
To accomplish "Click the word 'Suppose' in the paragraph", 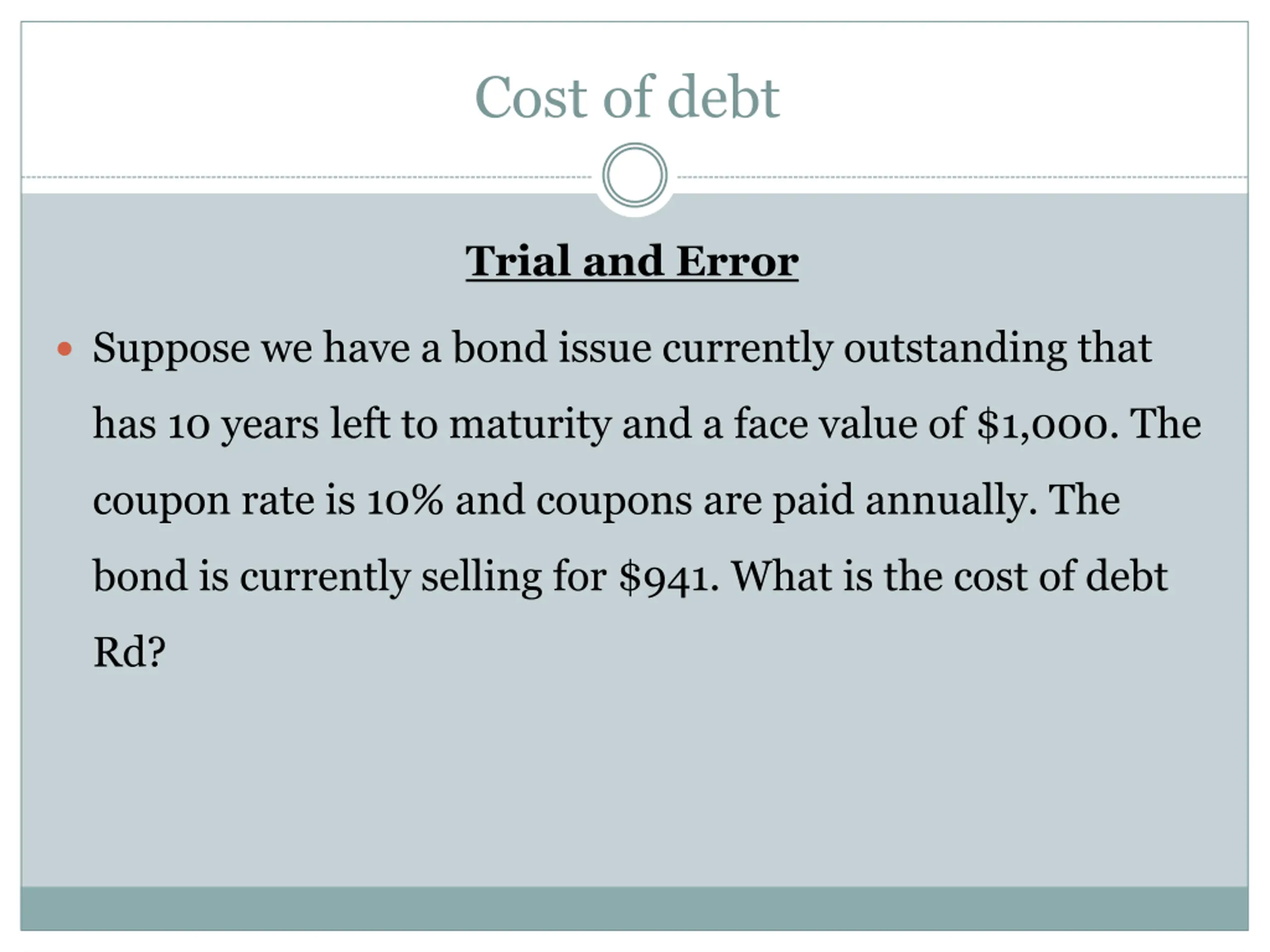I will coord(171,350).
